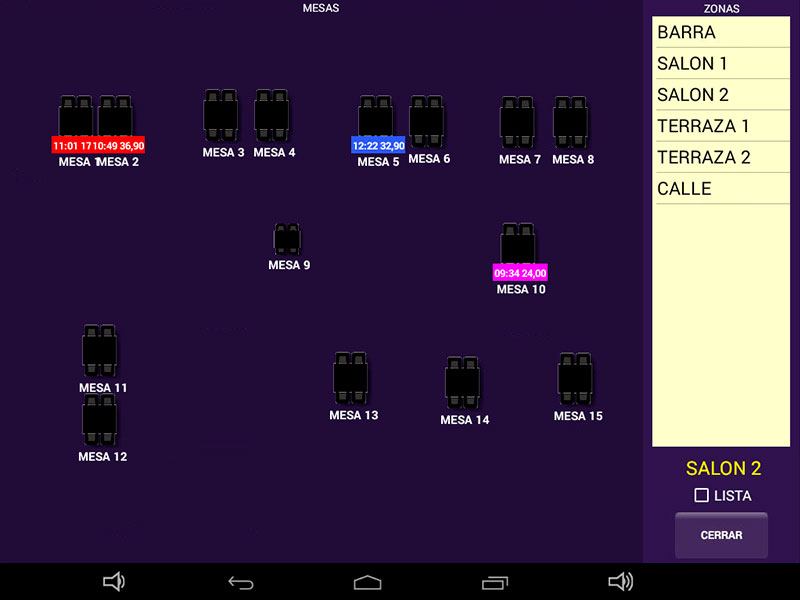Open the MESA 2 table icon
Viewport: 800px width, 600px height.
[x=115, y=115]
